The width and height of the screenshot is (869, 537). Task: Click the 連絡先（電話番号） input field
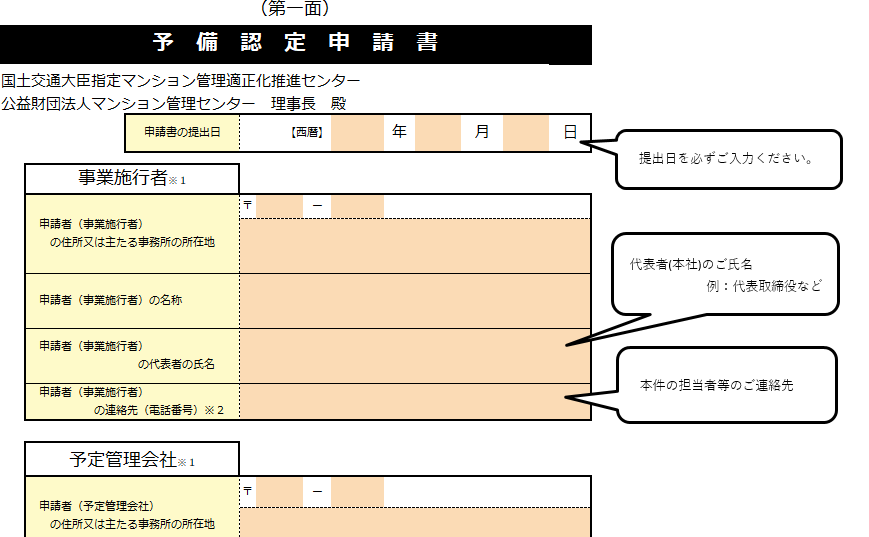[415, 401]
